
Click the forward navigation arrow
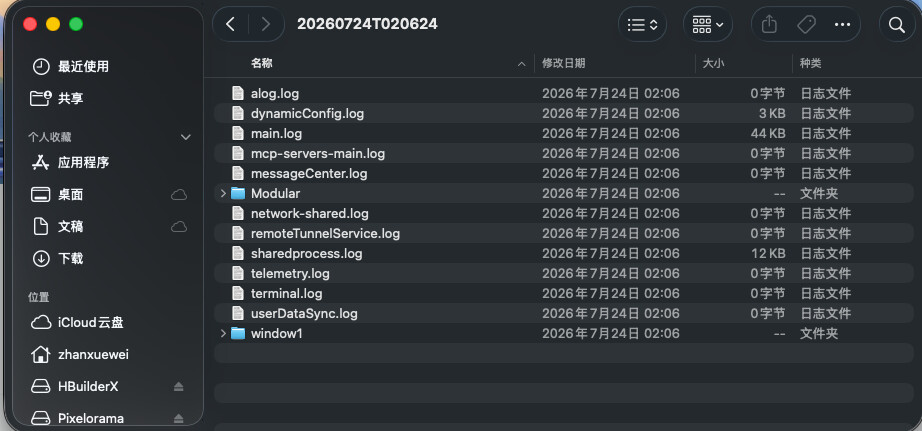point(266,24)
